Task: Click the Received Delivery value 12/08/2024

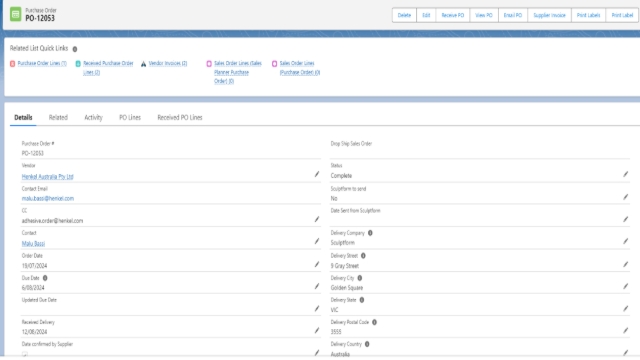Action: click(x=34, y=332)
